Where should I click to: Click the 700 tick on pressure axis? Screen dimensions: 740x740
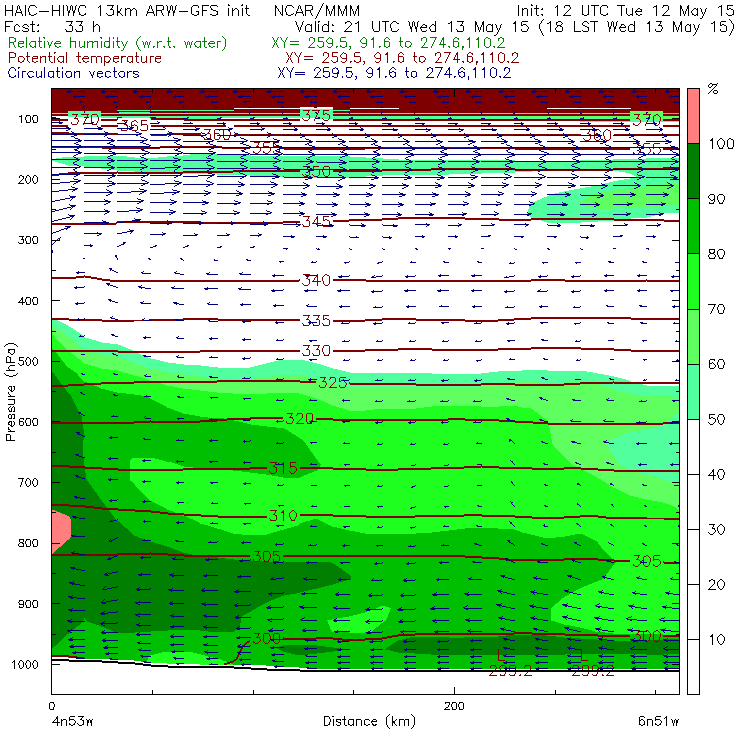[x=28, y=482]
